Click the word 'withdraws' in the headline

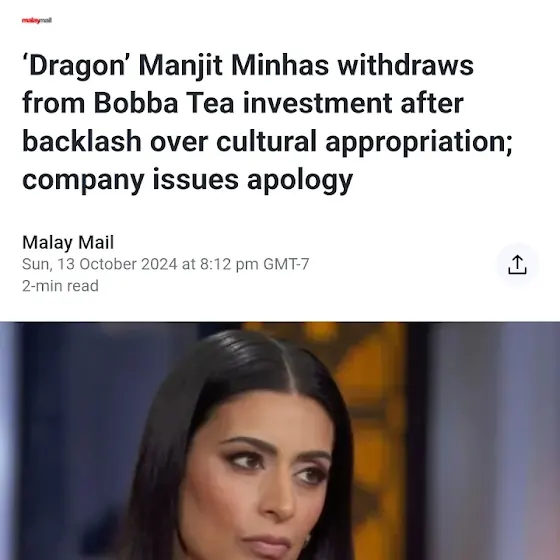pyautogui.click(x=406, y=65)
